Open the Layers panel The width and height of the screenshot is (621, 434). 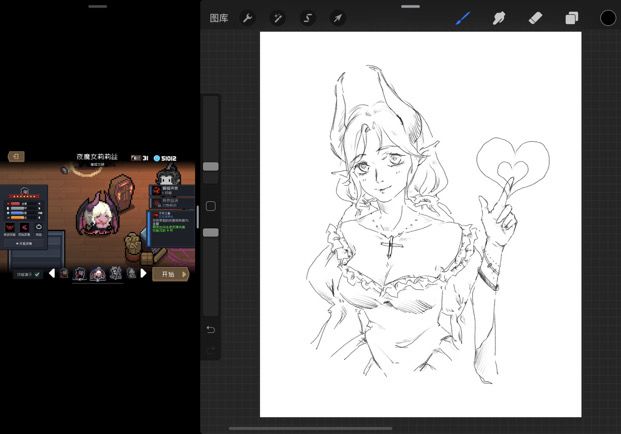571,18
